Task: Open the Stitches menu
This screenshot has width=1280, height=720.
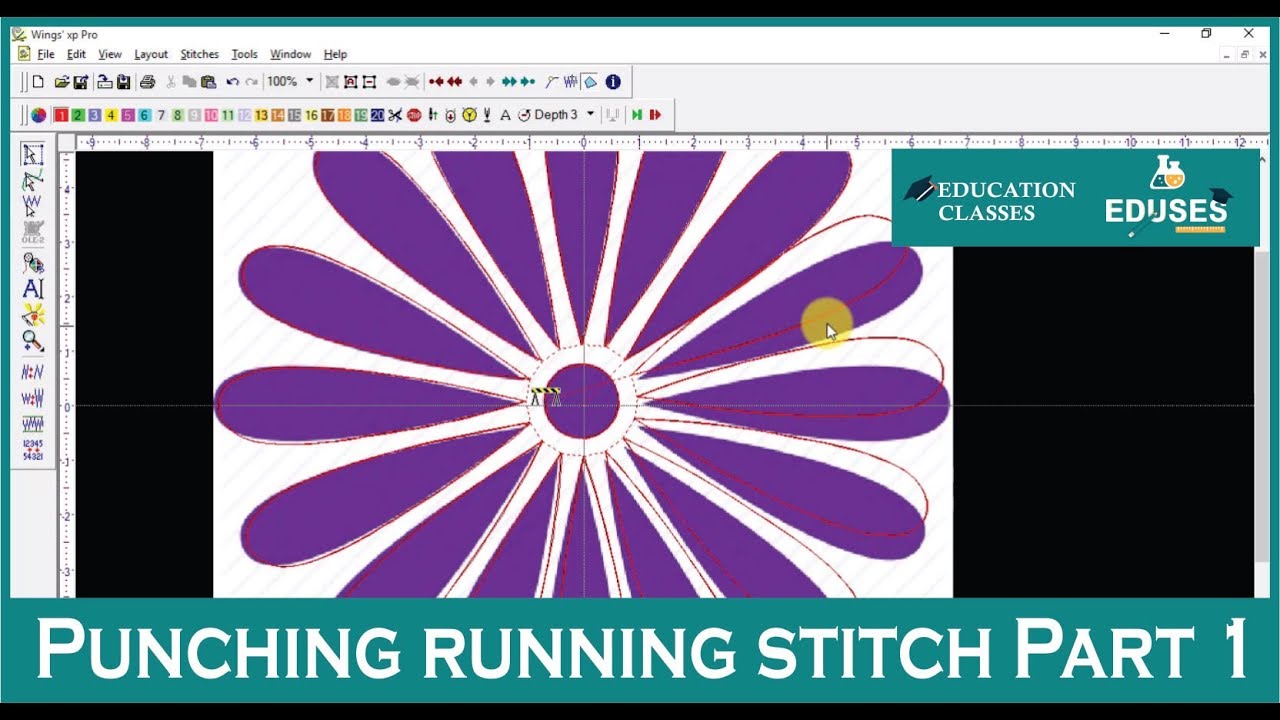Action: [200, 54]
